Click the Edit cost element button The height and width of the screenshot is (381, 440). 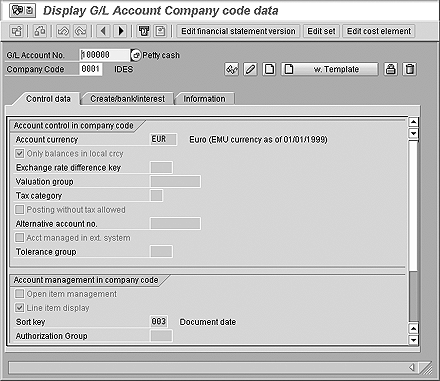point(379,31)
